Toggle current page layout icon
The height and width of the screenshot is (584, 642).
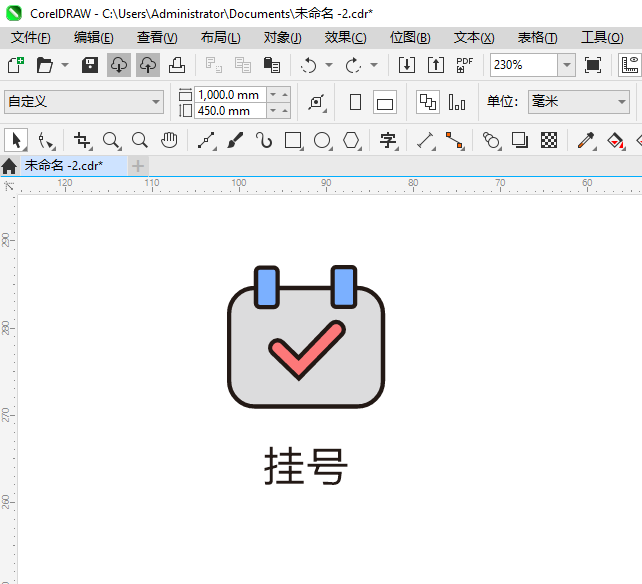tap(457, 102)
